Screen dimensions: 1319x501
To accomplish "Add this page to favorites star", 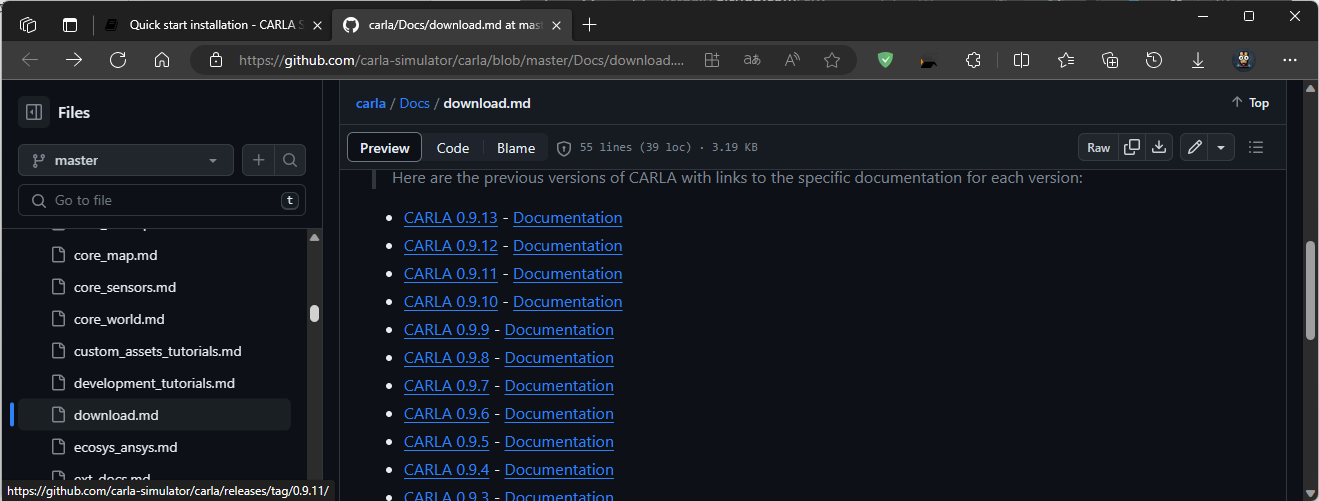I will (x=832, y=60).
